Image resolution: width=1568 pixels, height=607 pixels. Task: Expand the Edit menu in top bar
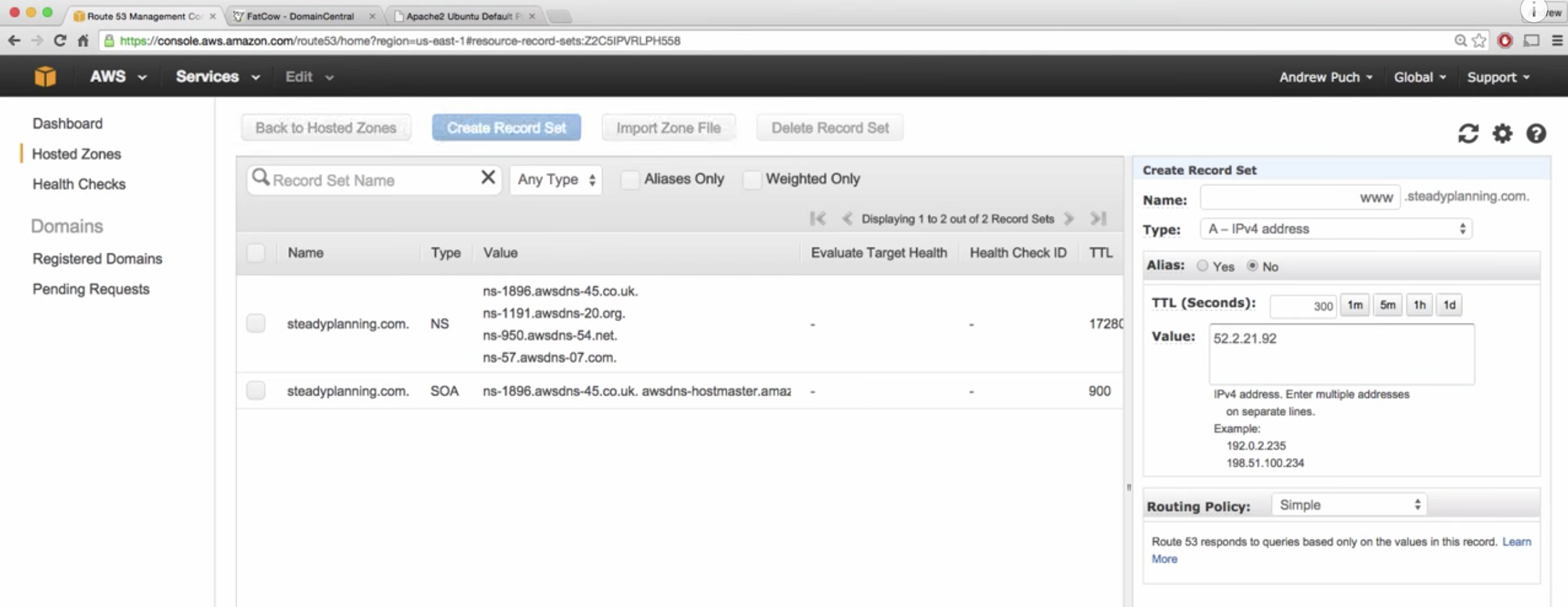click(309, 76)
